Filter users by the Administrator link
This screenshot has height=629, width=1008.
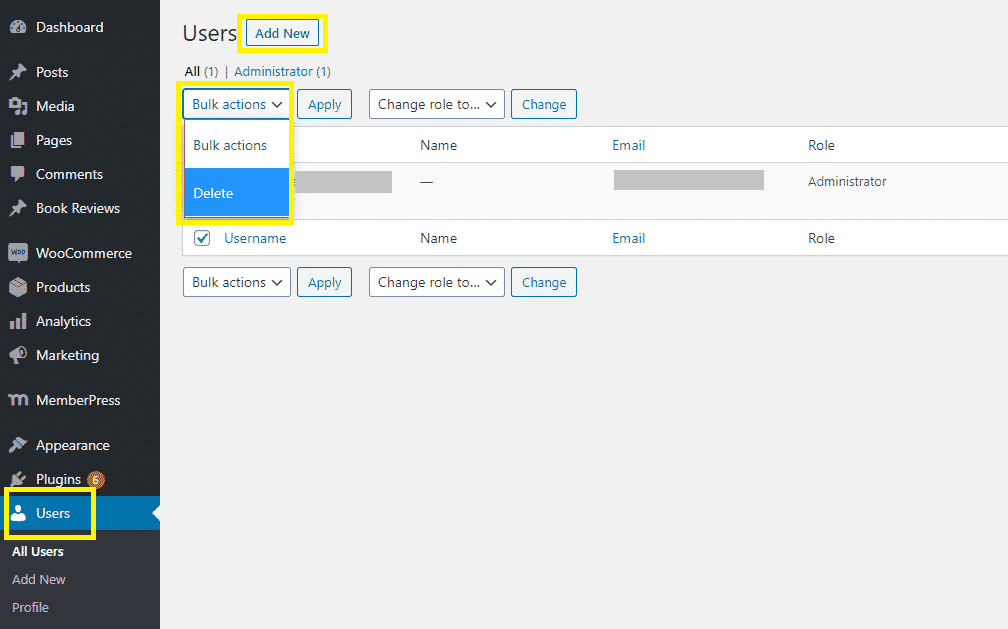point(273,72)
